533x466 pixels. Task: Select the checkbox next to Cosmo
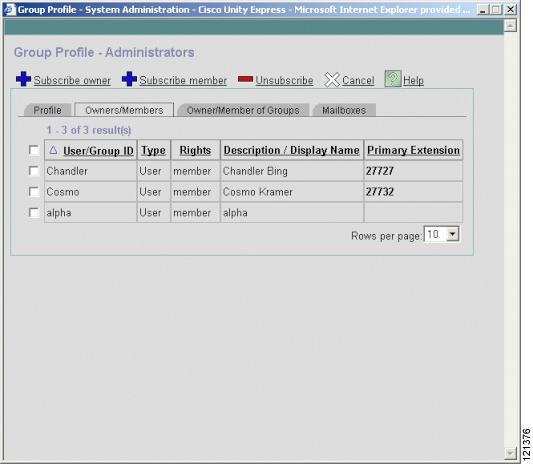(x=34, y=192)
